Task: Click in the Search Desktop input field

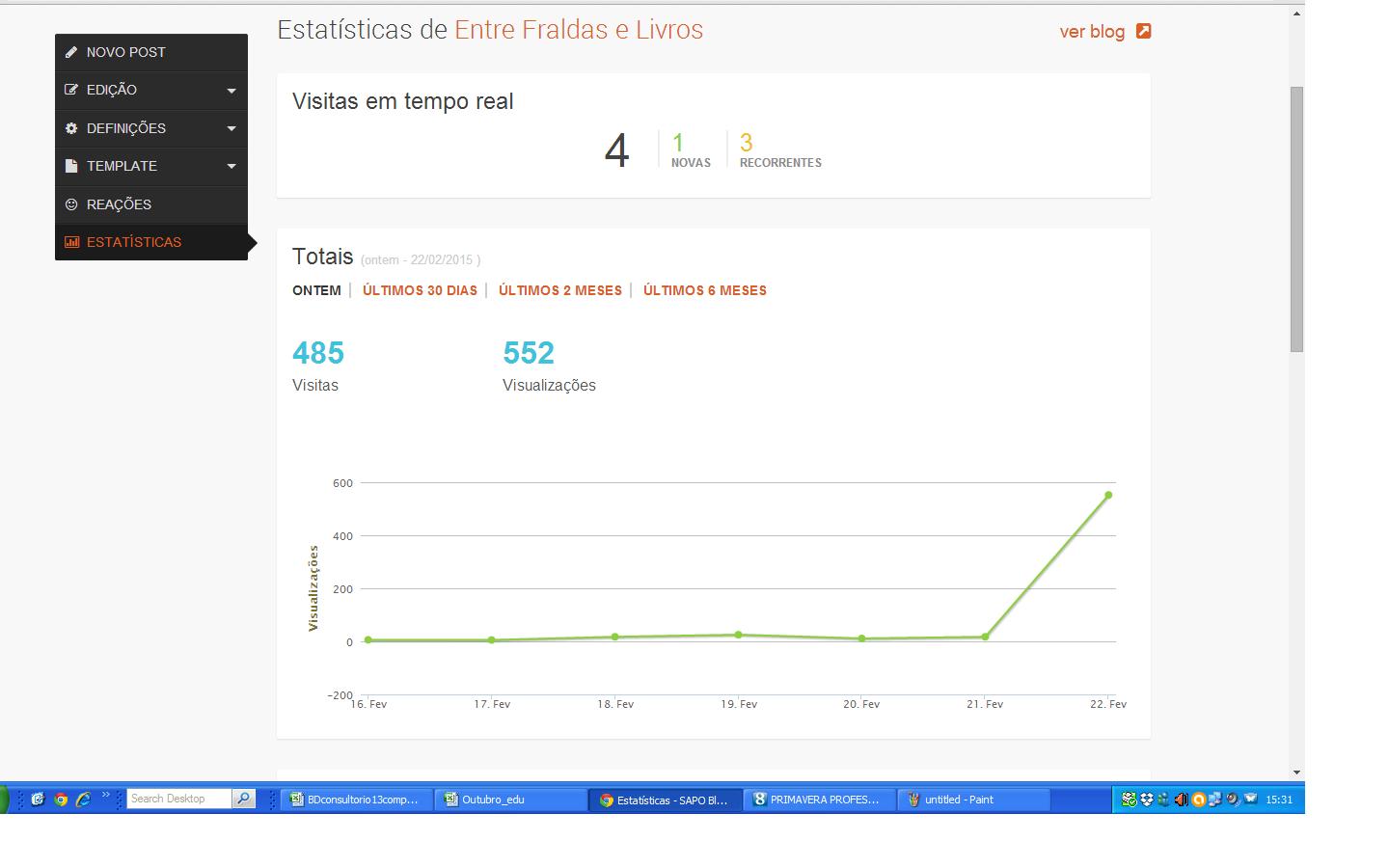Action: (178, 799)
